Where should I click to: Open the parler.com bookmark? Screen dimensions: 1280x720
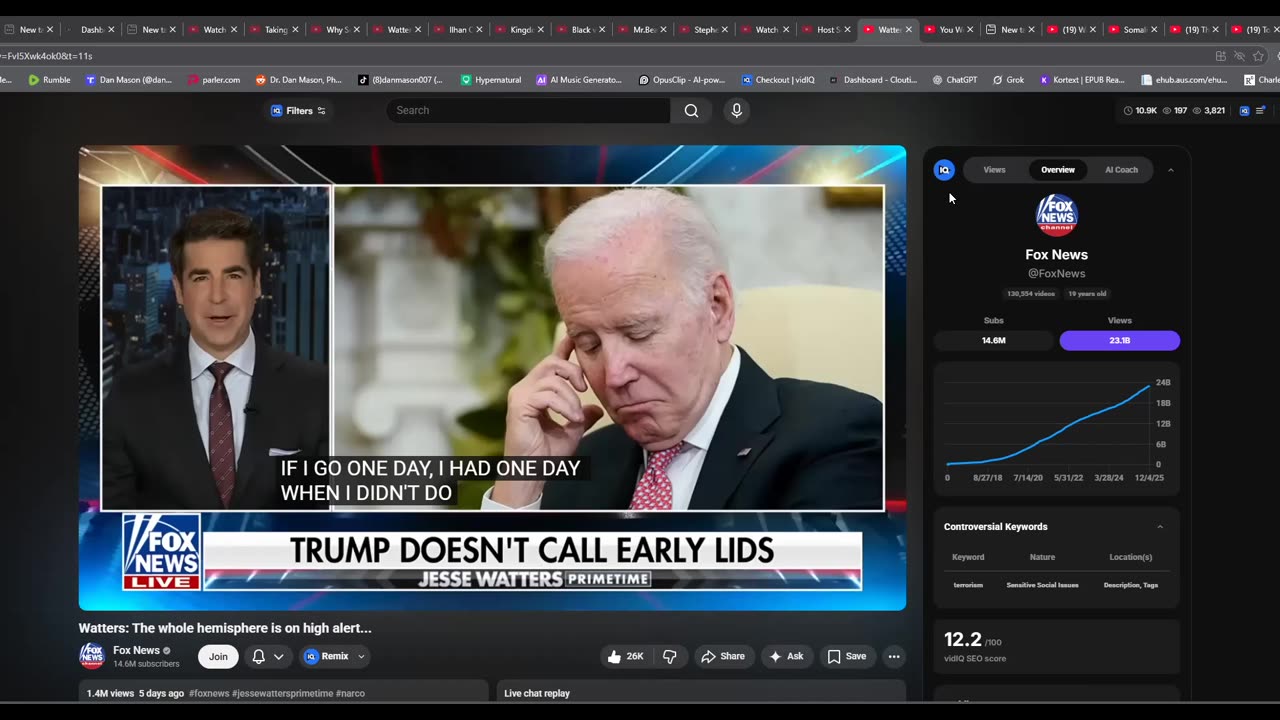214,80
